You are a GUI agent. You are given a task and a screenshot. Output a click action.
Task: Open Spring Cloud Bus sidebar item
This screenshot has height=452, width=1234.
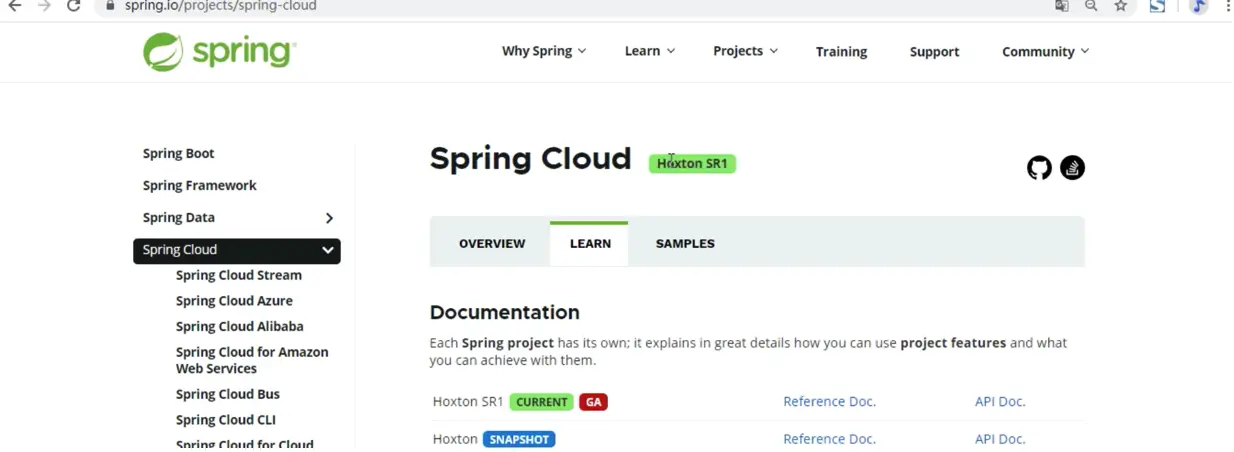point(227,394)
